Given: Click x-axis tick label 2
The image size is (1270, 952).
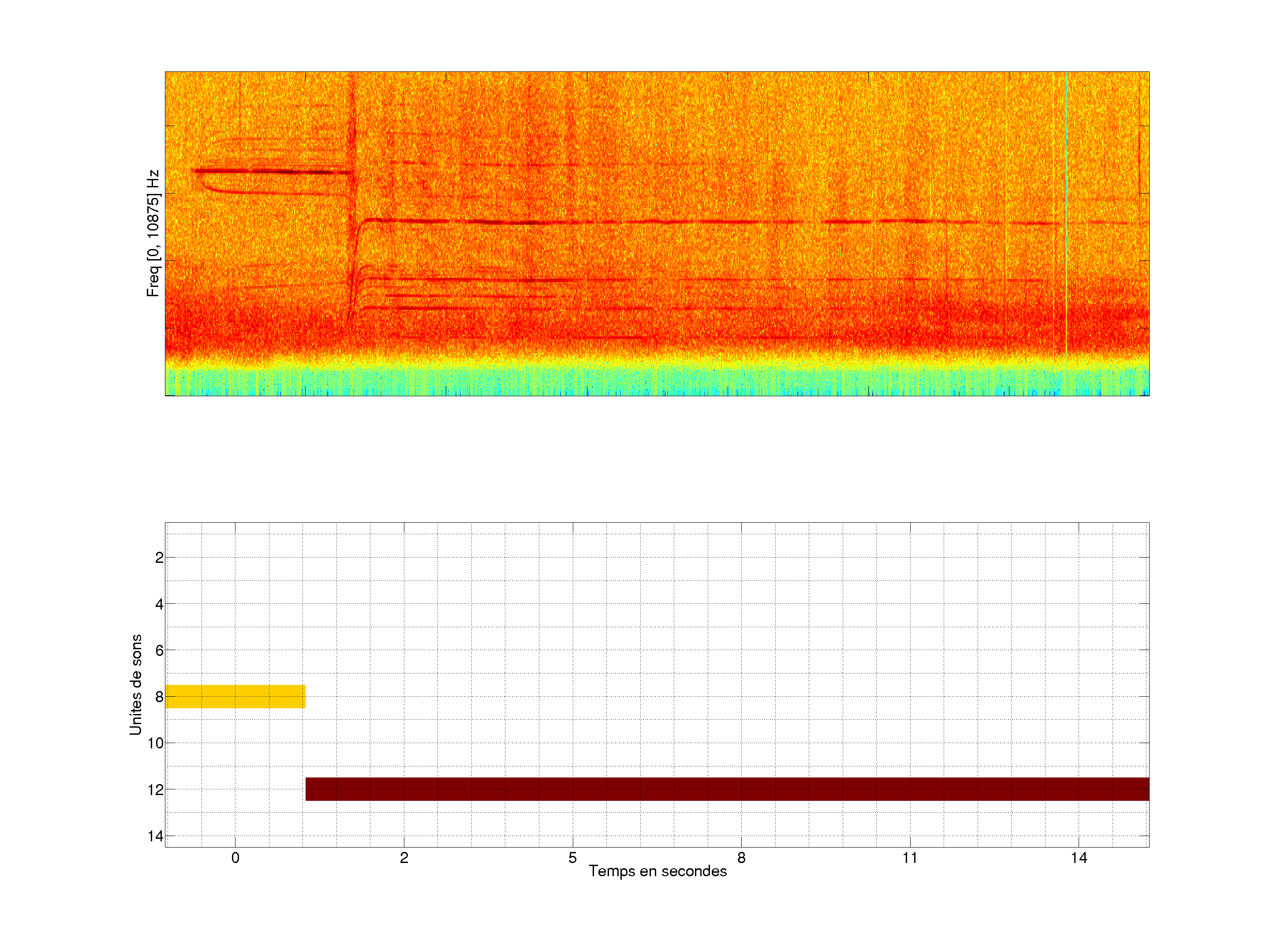Looking at the screenshot, I should (x=403, y=858).
